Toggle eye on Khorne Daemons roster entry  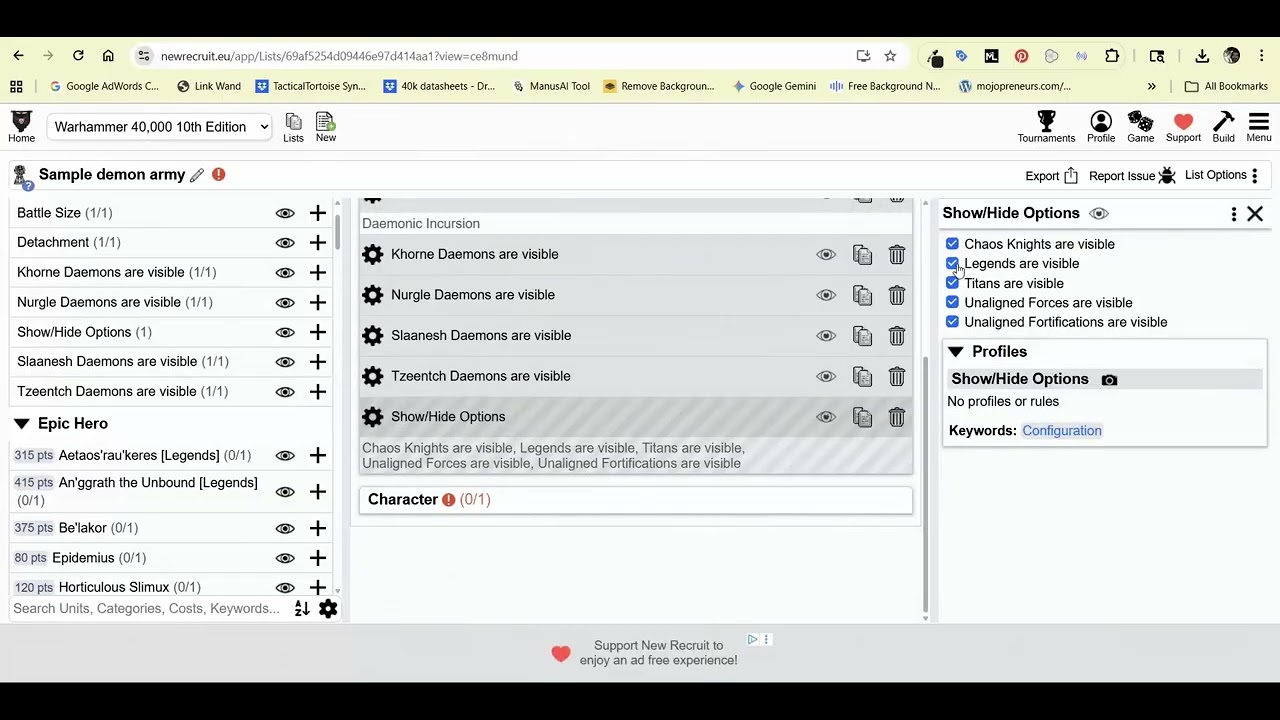826,255
